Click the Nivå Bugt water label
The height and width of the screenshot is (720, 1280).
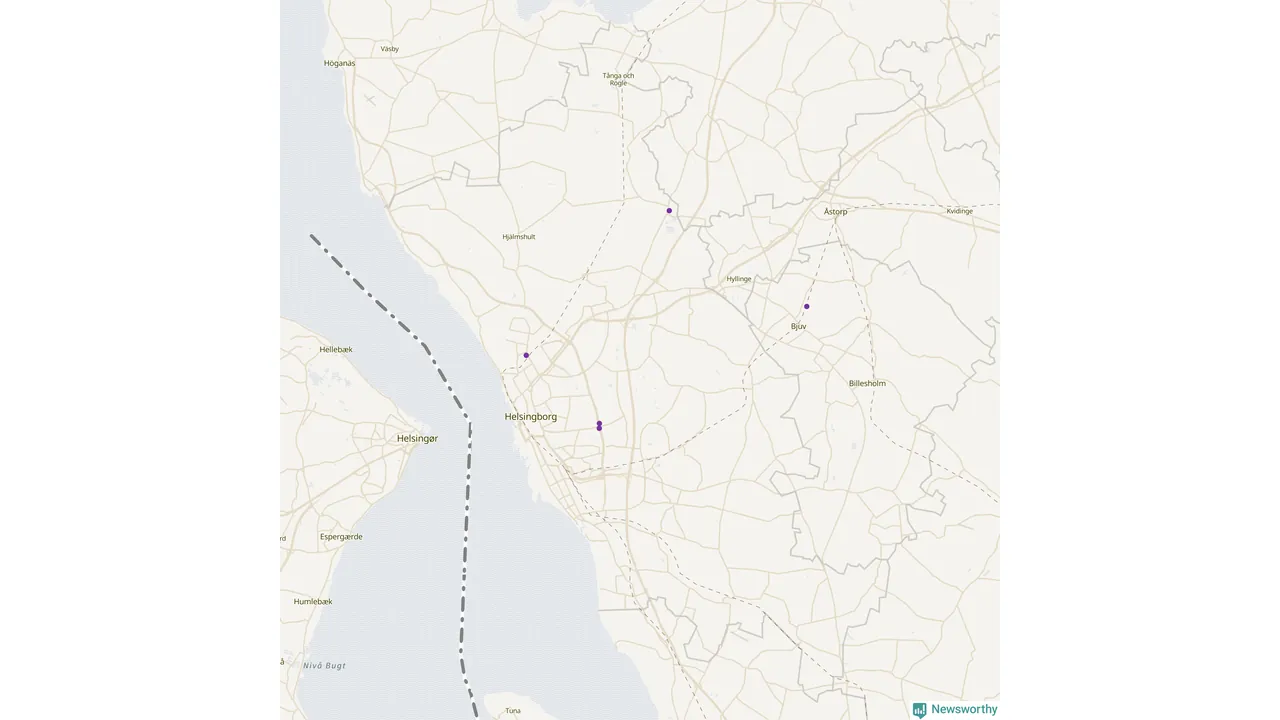point(324,666)
